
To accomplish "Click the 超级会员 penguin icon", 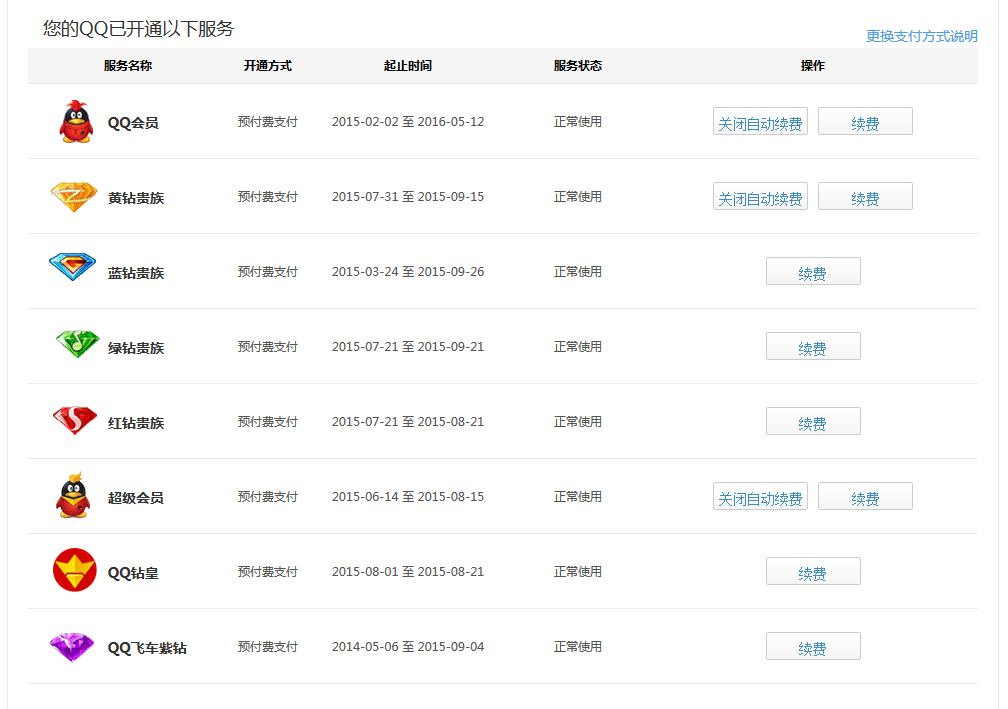I will [73, 495].
